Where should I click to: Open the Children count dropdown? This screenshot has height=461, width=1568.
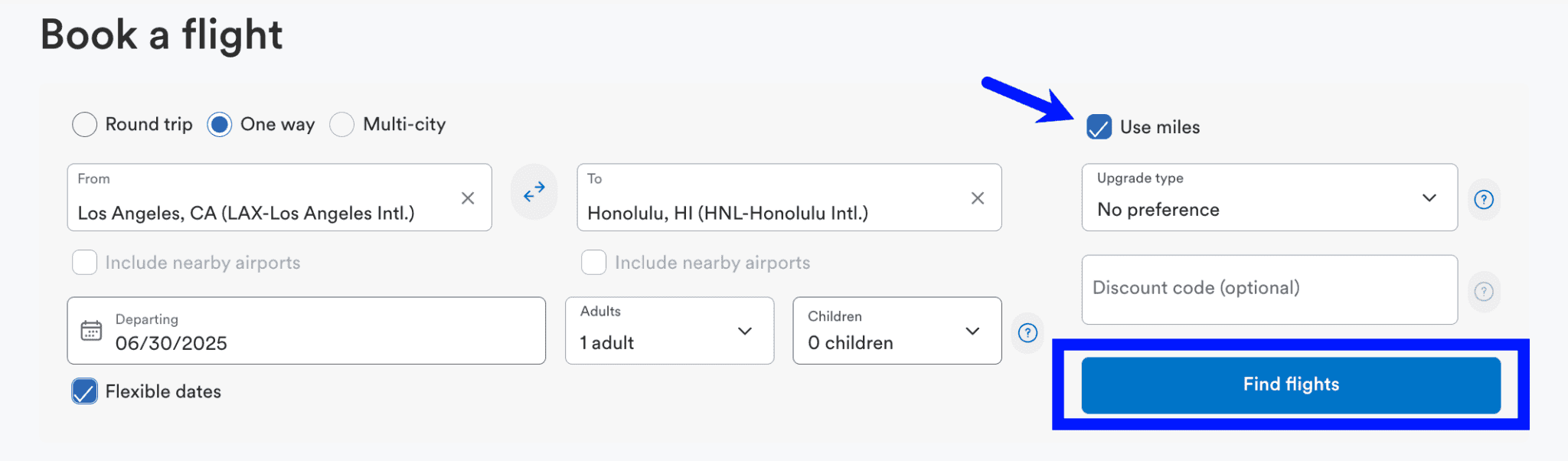point(897,331)
